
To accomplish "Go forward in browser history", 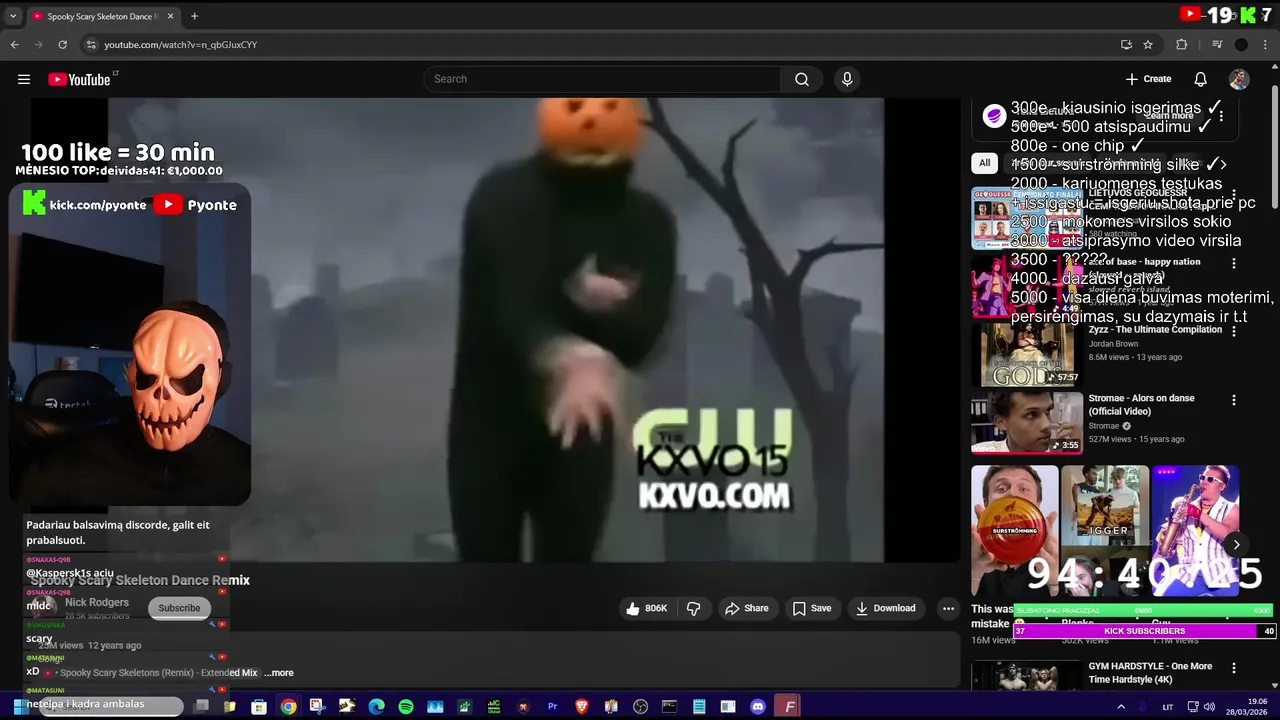I will click(x=38, y=44).
